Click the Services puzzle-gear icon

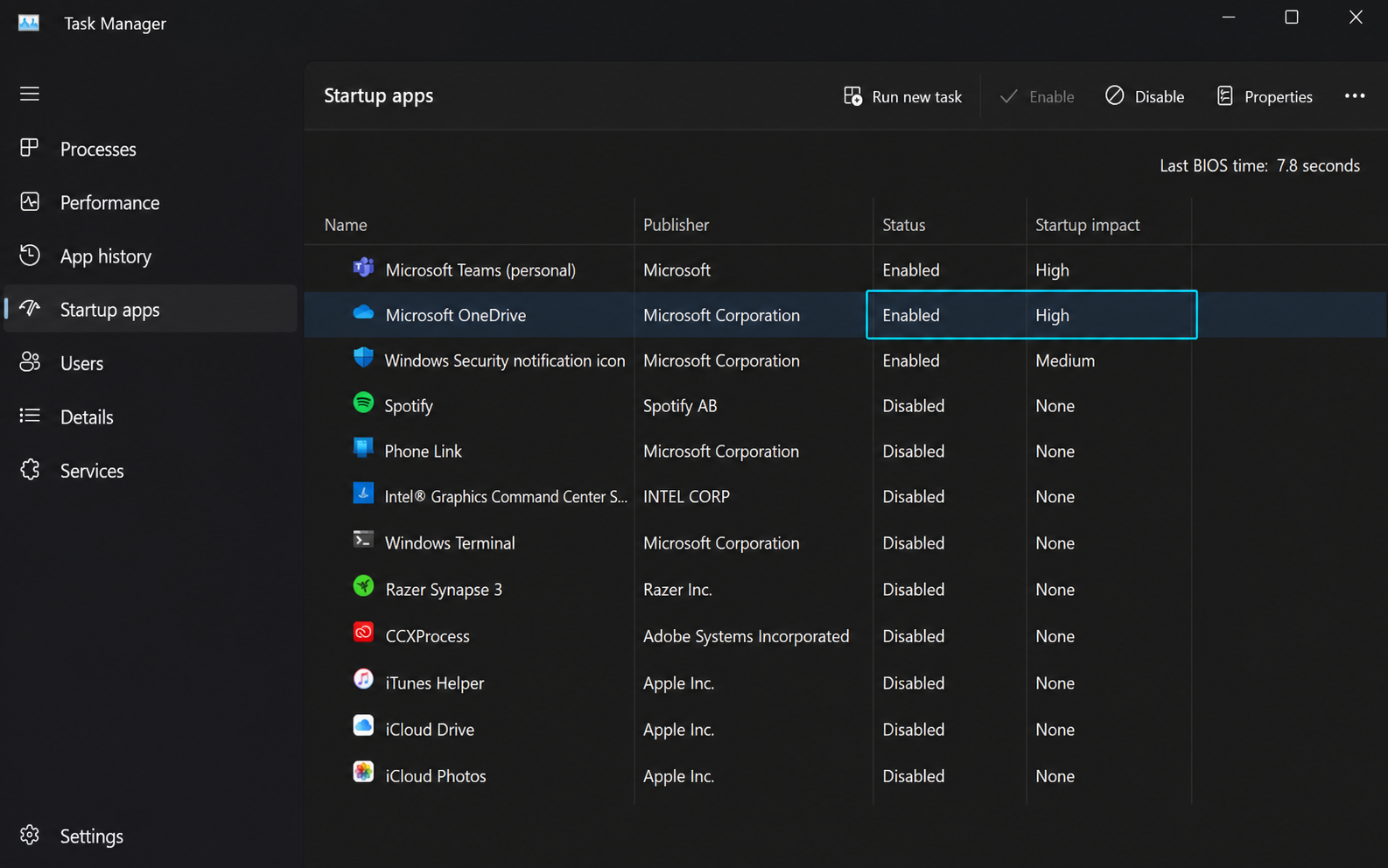30,470
